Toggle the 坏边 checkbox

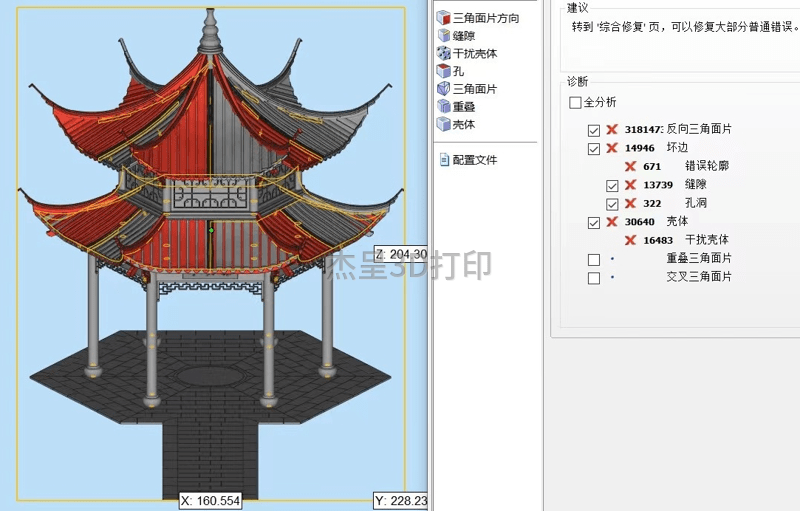click(594, 148)
